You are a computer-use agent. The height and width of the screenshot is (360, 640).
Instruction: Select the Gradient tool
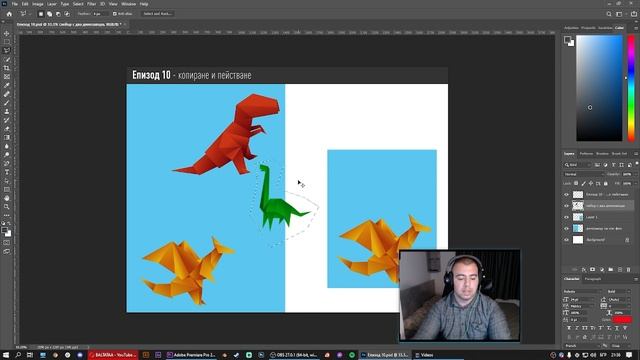tap(7, 137)
